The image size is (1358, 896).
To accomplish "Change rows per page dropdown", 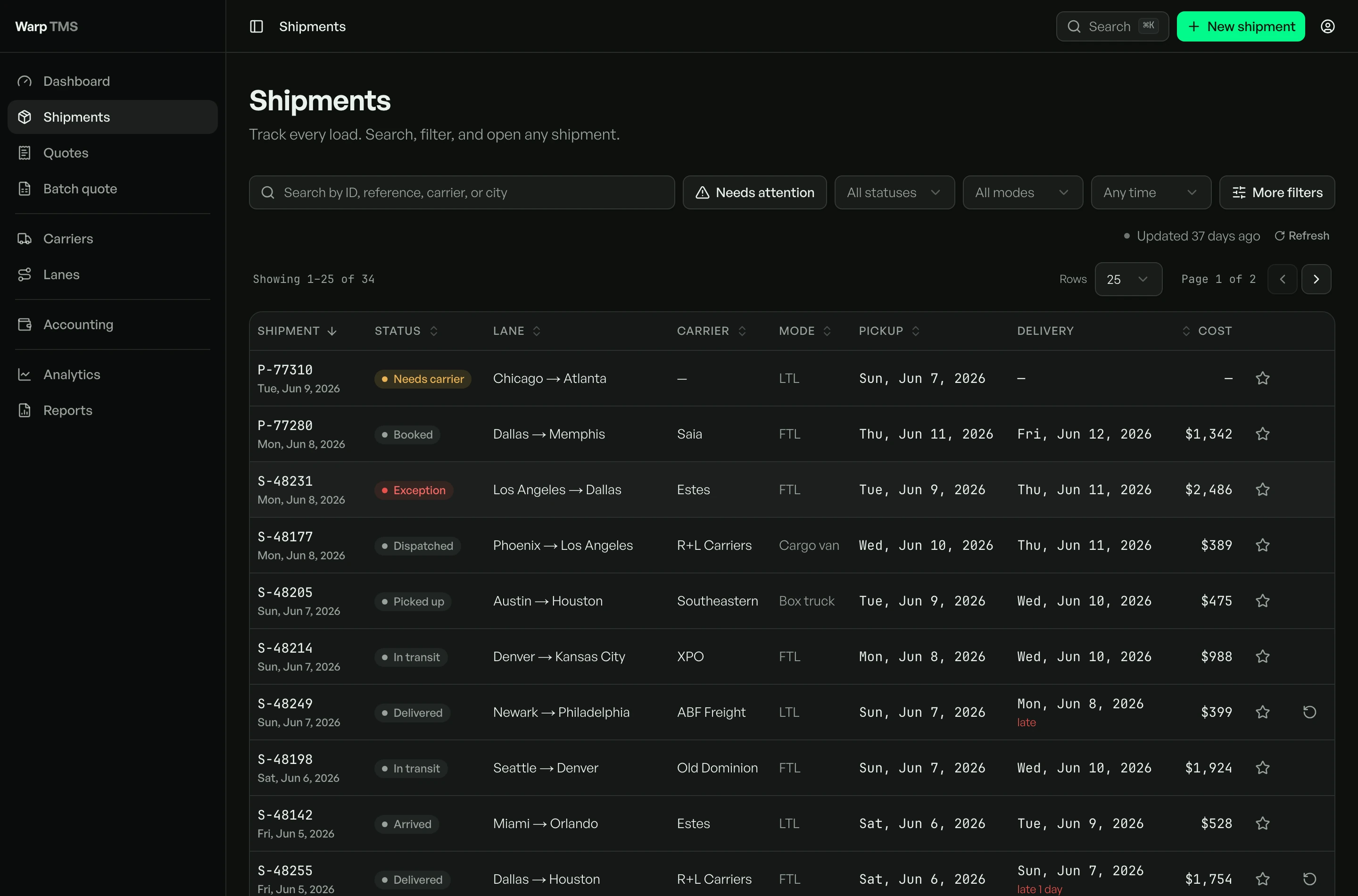I will [1128, 279].
